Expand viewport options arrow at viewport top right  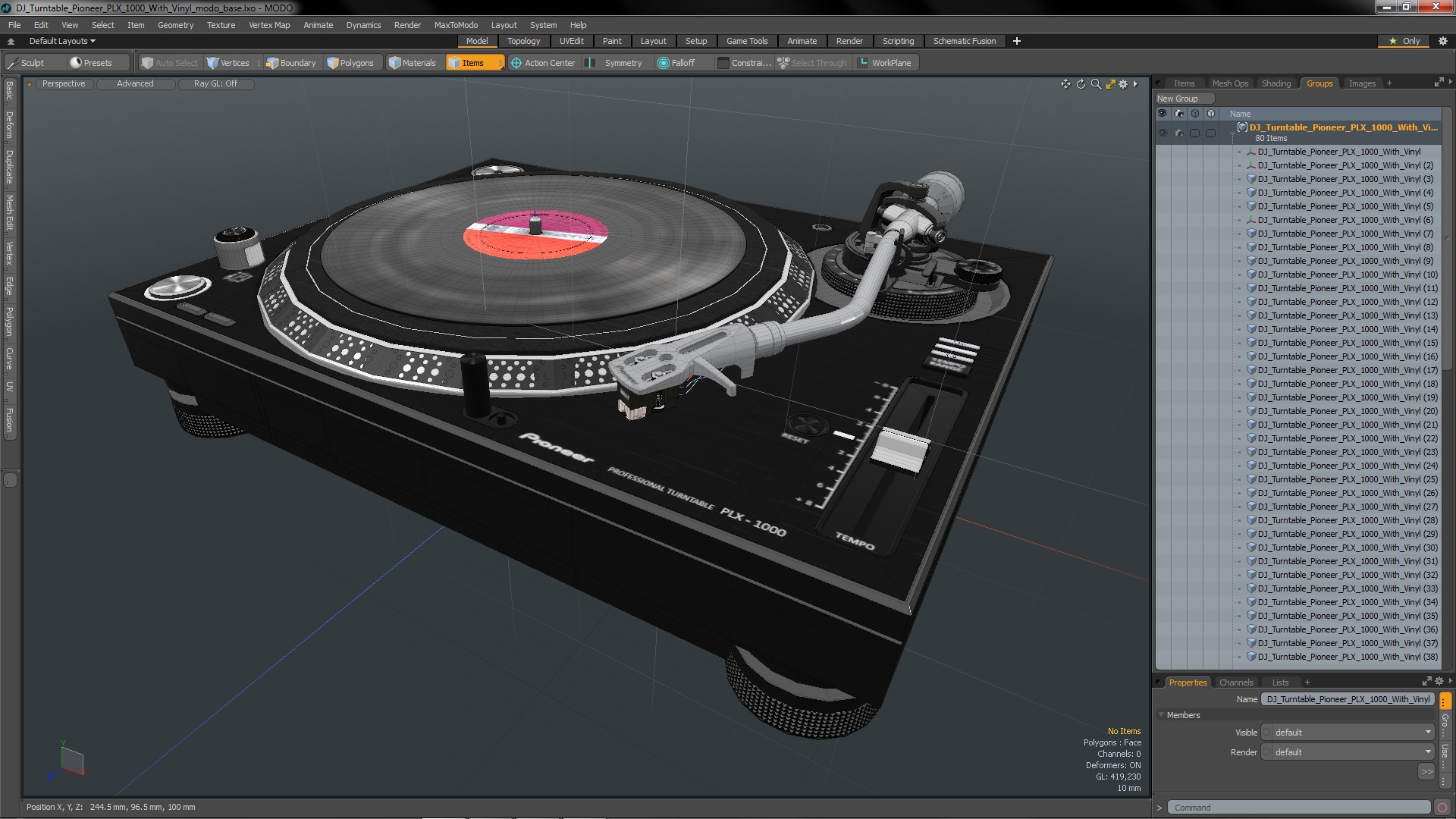coord(1135,84)
